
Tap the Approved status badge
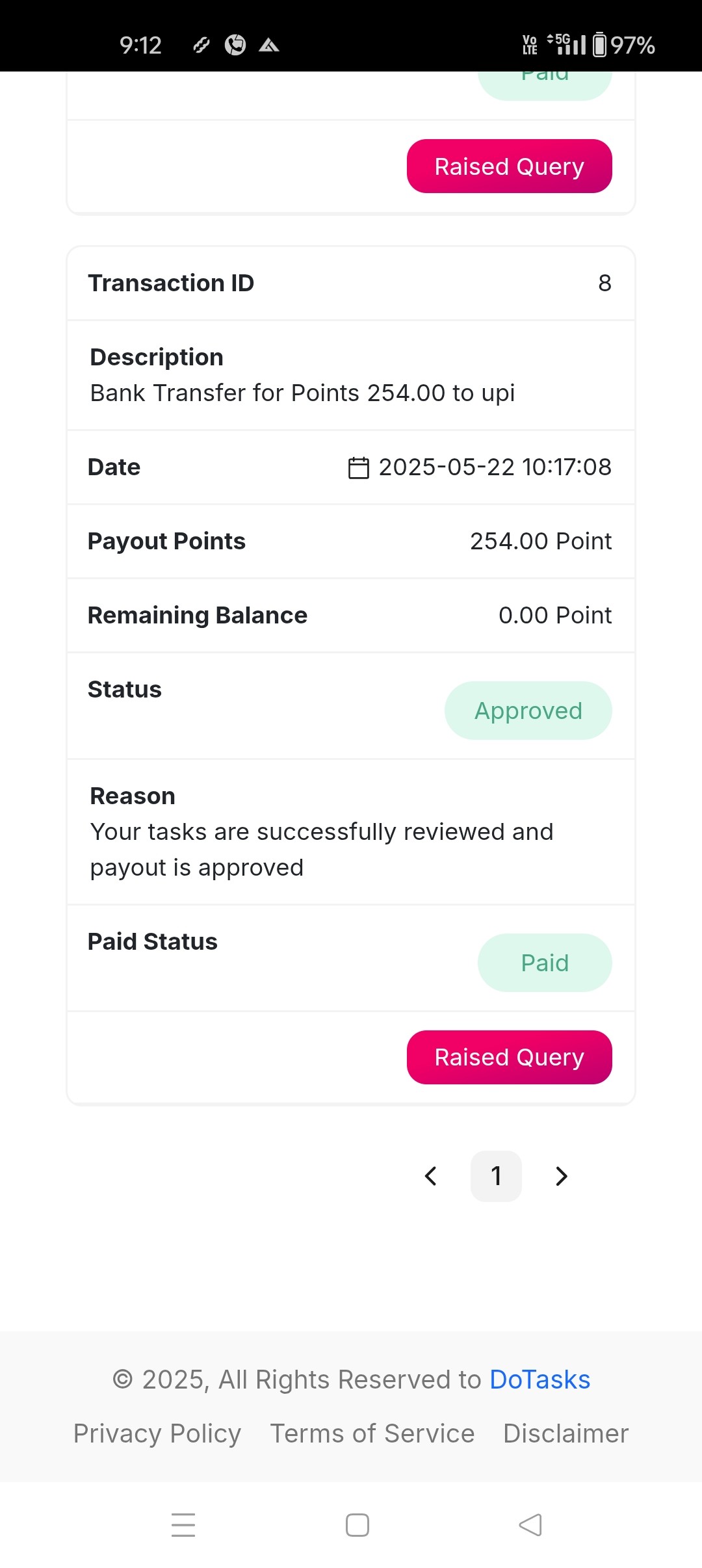tap(528, 711)
